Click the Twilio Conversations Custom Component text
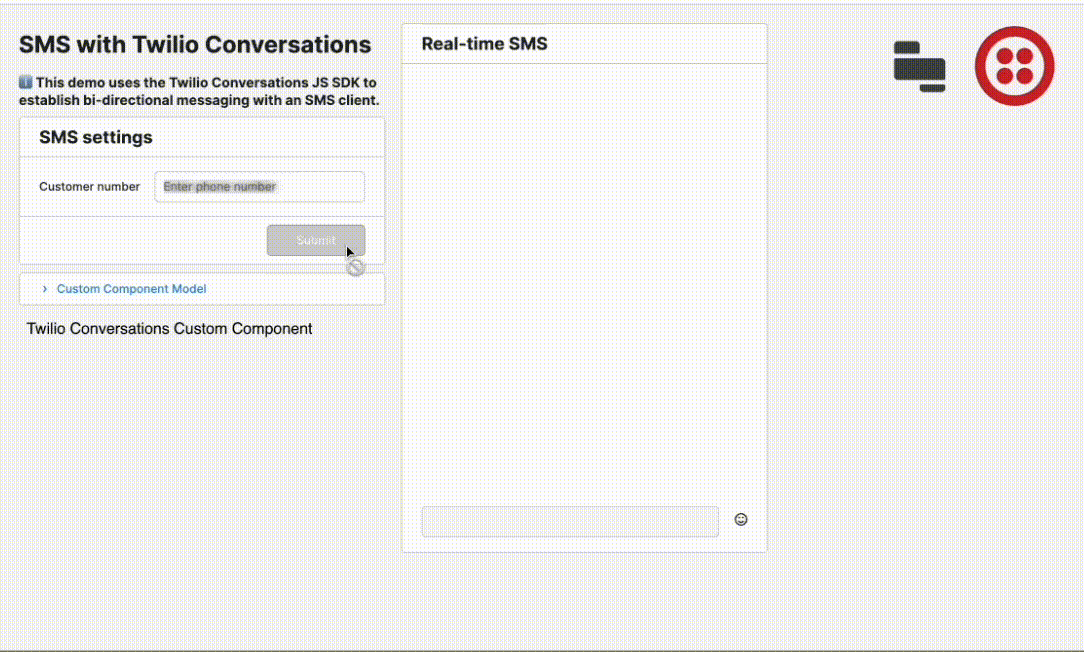Viewport: 1084px width, 652px height. (169, 328)
